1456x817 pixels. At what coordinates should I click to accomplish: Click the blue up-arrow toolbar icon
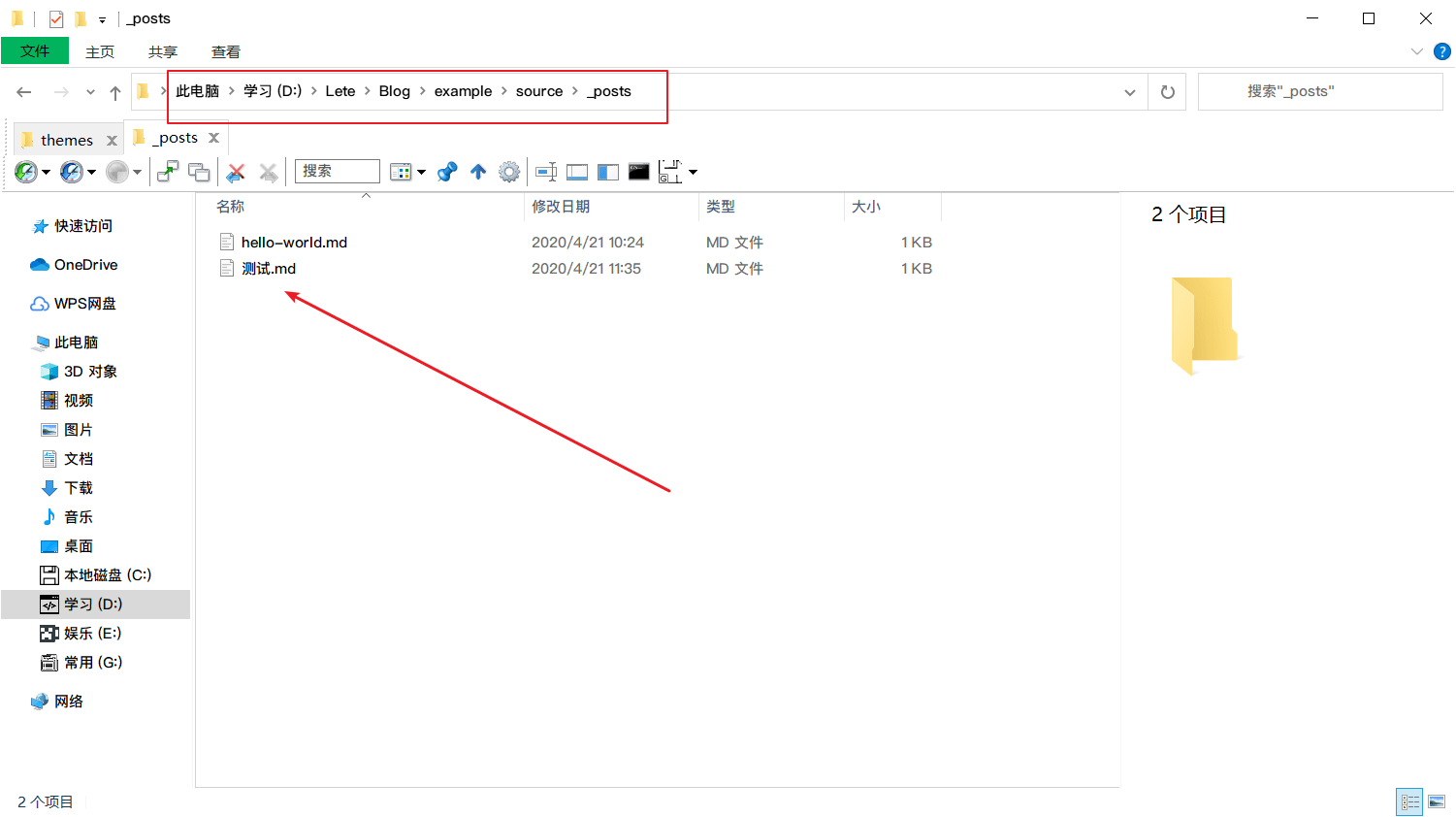(478, 173)
